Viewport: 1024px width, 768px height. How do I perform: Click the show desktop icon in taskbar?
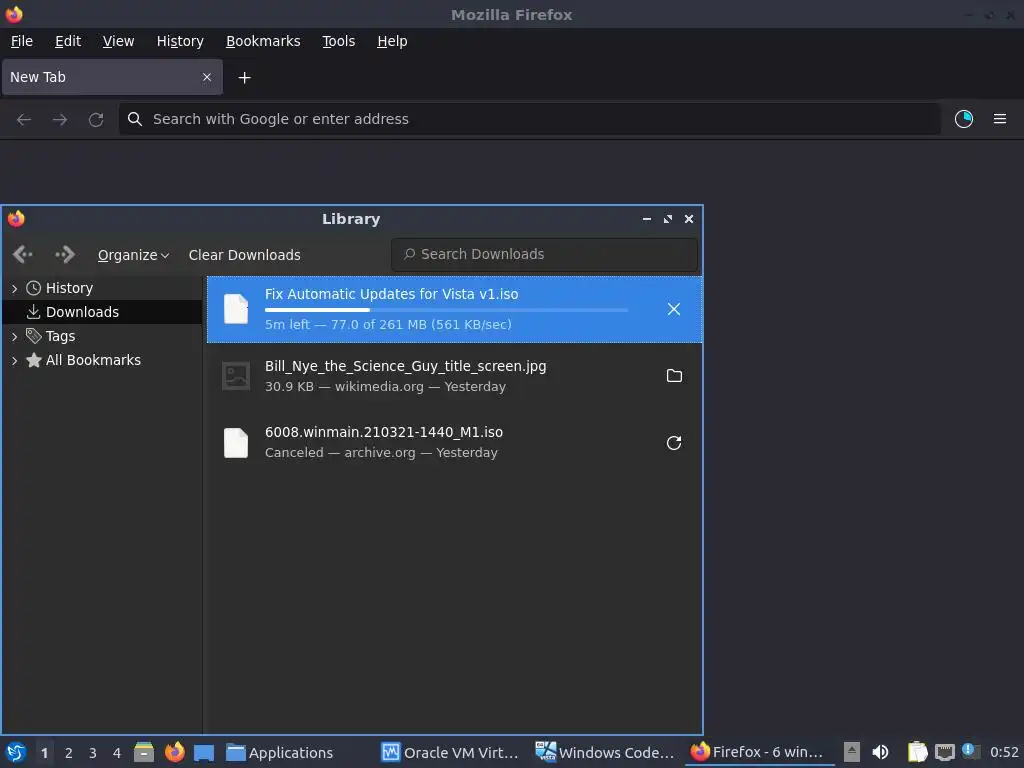[x=204, y=753]
